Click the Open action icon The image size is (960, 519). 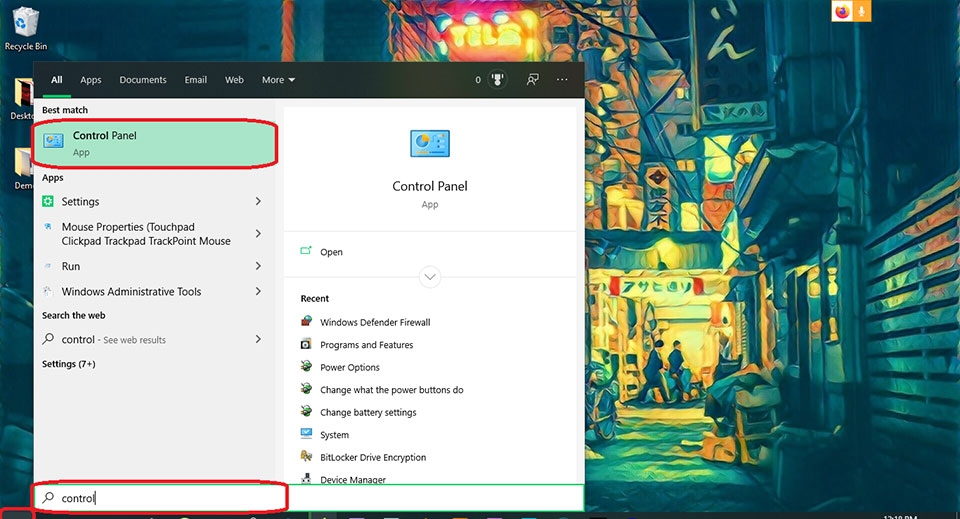[x=306, y=251]
